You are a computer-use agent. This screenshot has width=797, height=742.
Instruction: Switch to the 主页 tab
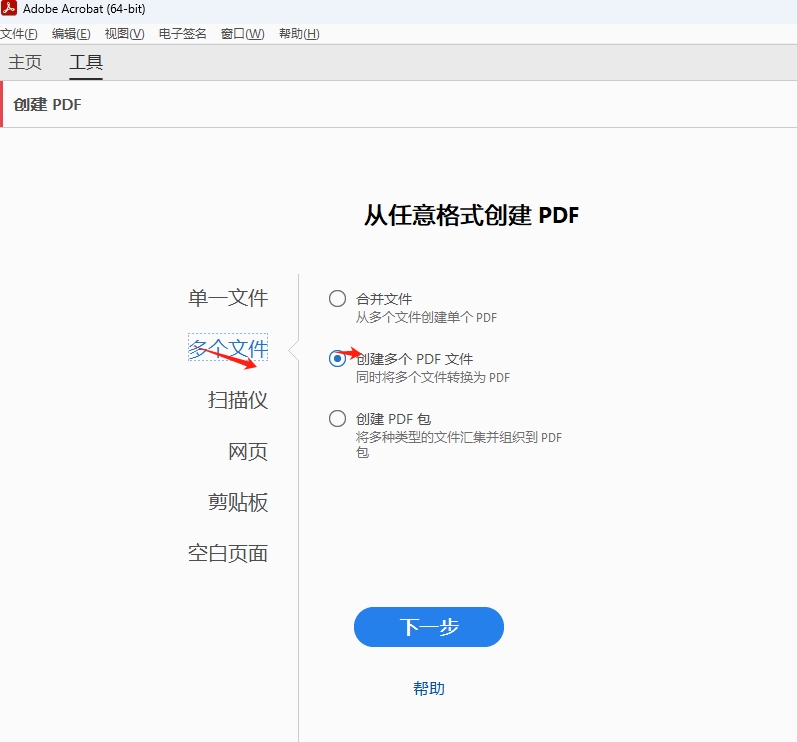coord(25,62)
